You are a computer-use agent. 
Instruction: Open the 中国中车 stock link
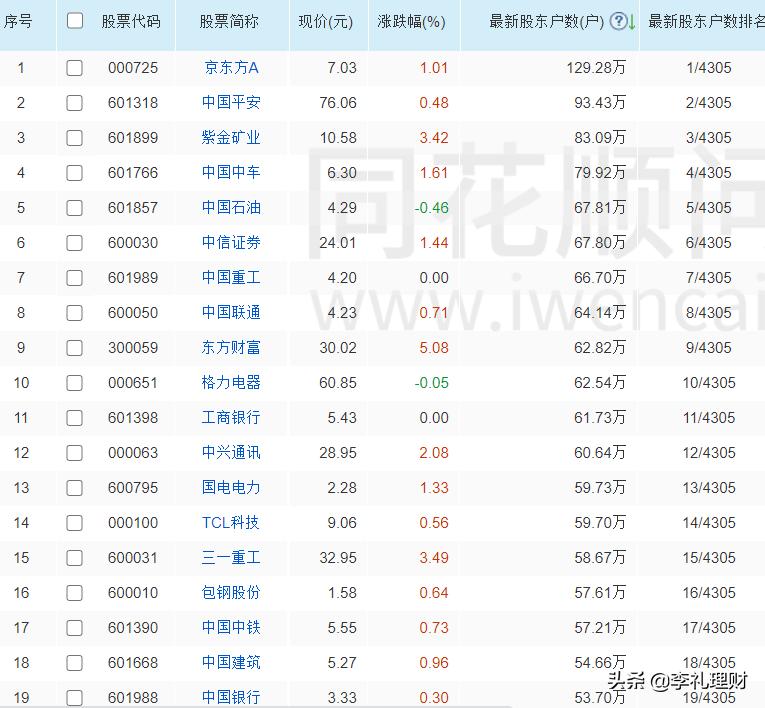(231, 172)
